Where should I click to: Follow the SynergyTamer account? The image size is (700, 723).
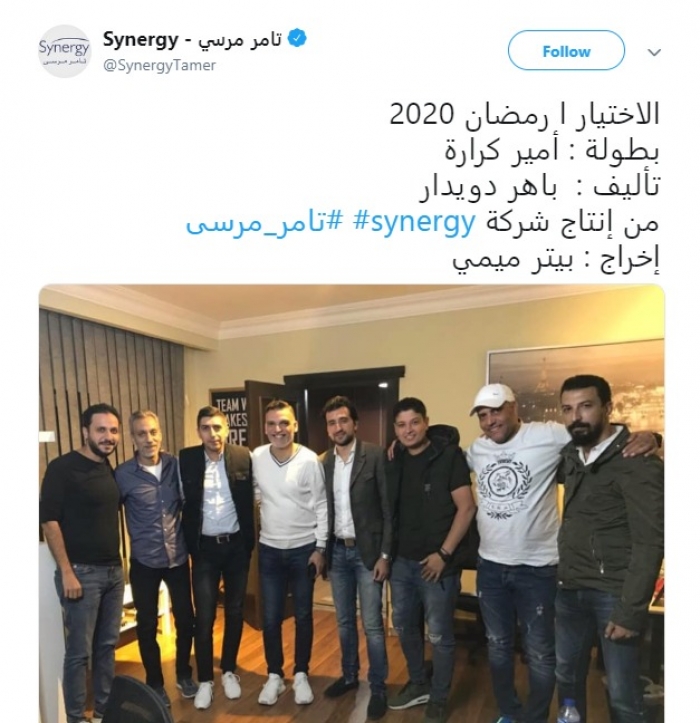pos(566,50)
